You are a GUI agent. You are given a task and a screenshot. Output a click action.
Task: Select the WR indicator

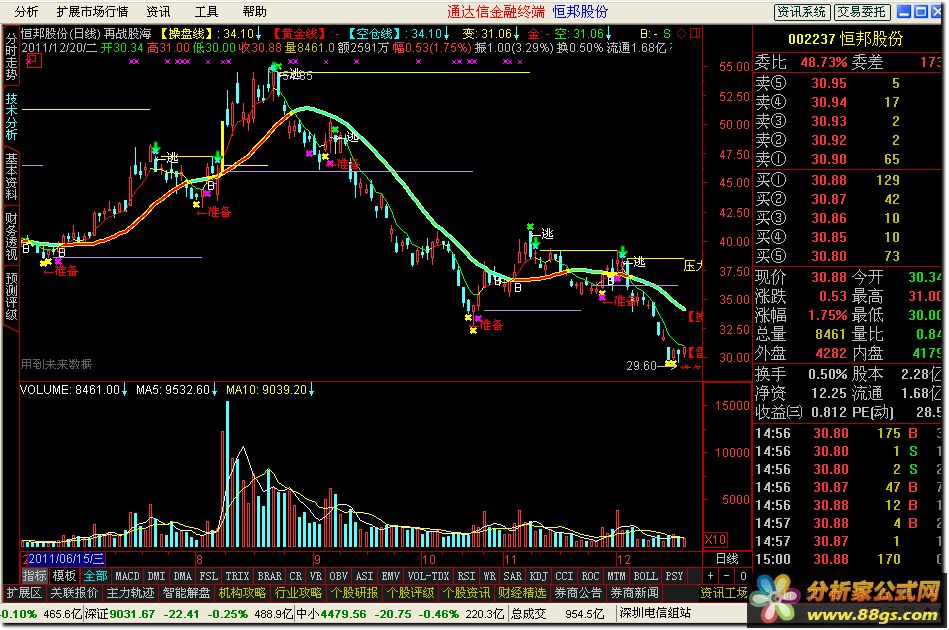pos(490,576)
